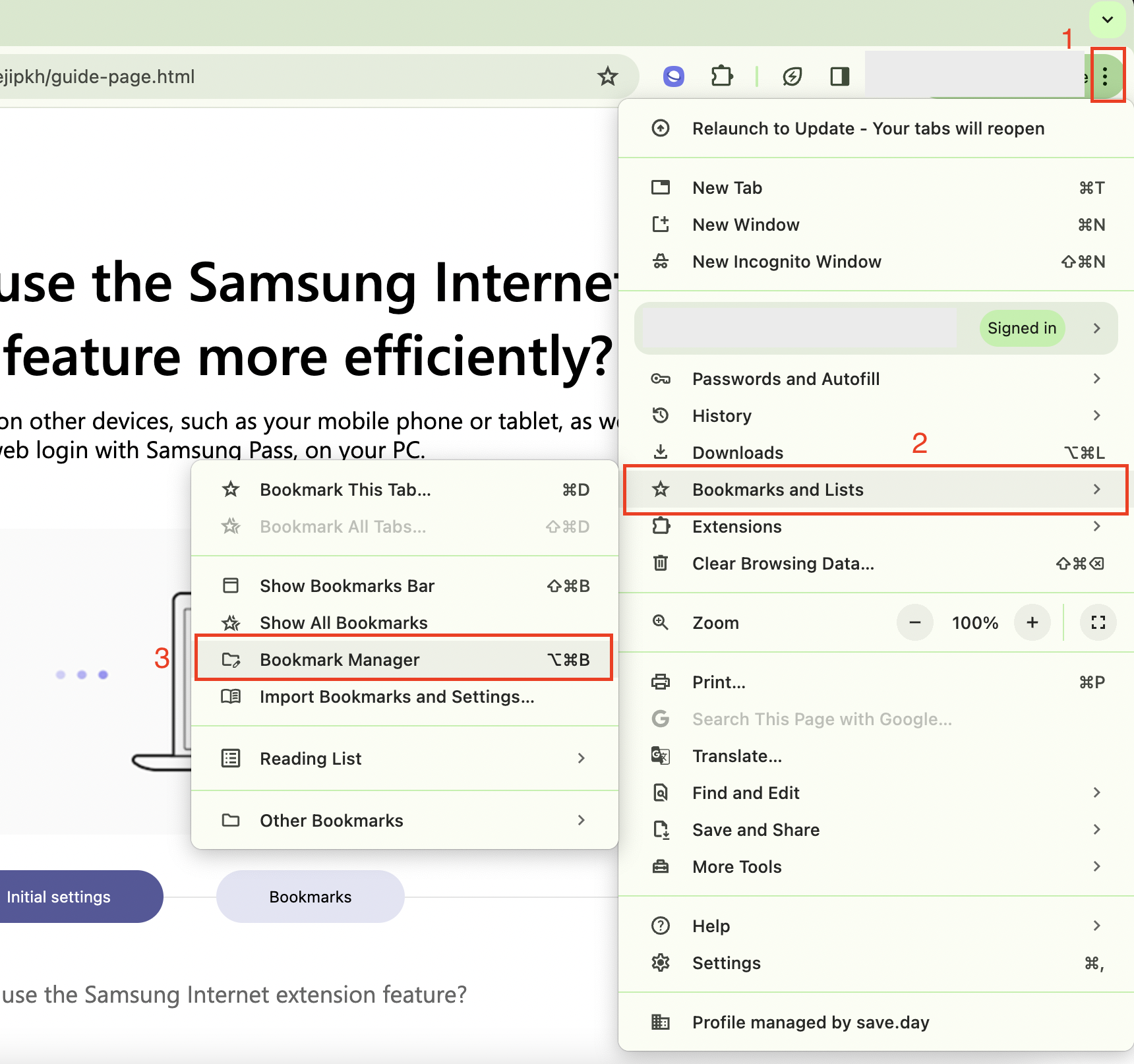Expand More Tools submenu
The height and width of the screenshot is (1064, 1134).
click(876, 866)
